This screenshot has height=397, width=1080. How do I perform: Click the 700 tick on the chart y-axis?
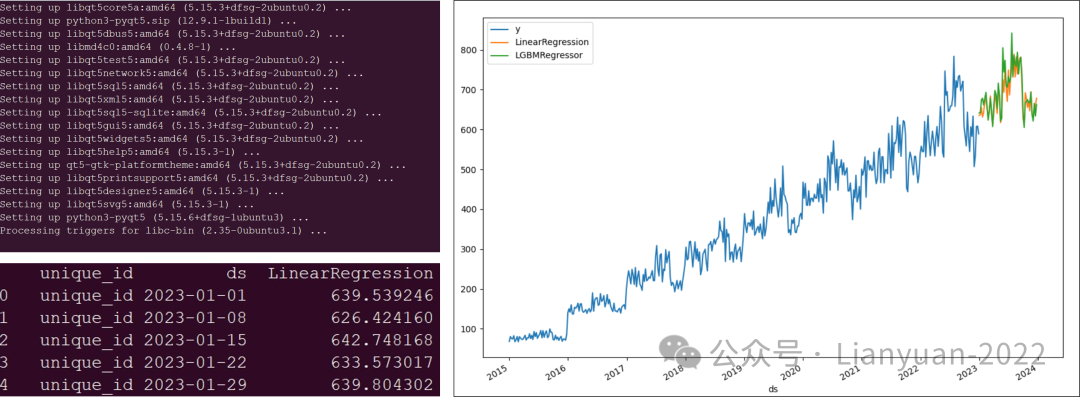point(469,90)
